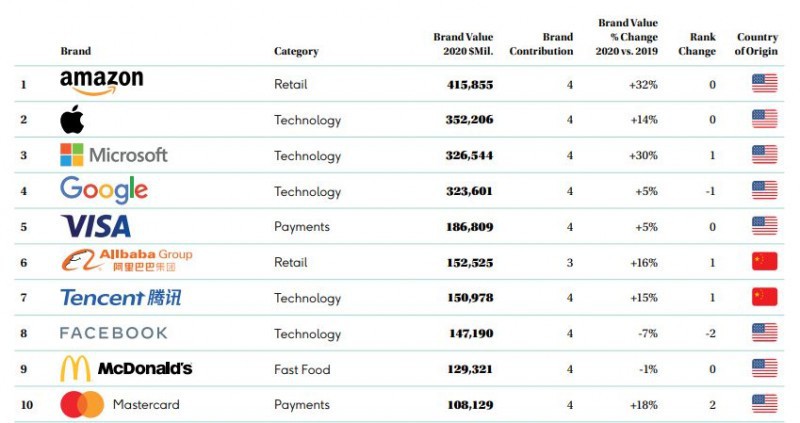Select the VISA logo
Viewport: 800px width, 423px height.
click(96, 226)
